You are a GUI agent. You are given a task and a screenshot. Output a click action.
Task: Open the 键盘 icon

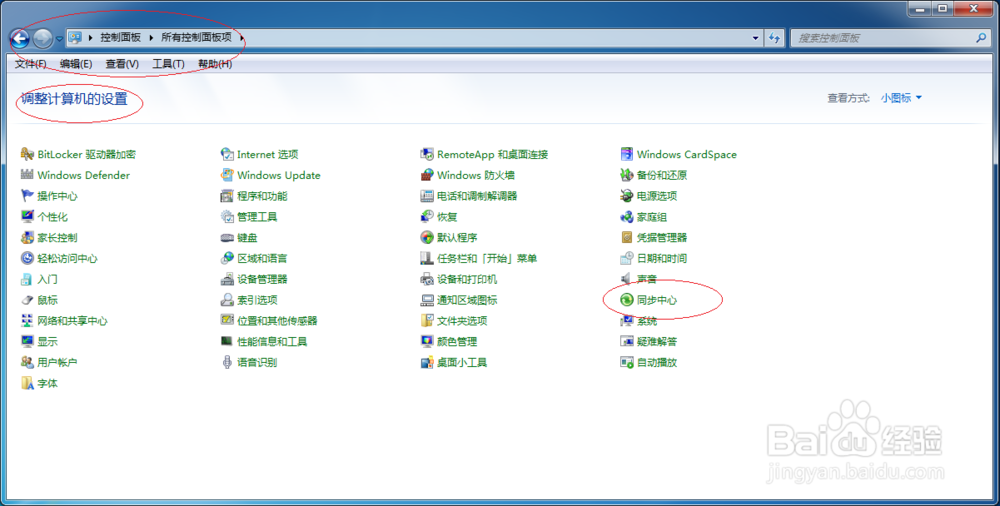[x=227, y=237]
